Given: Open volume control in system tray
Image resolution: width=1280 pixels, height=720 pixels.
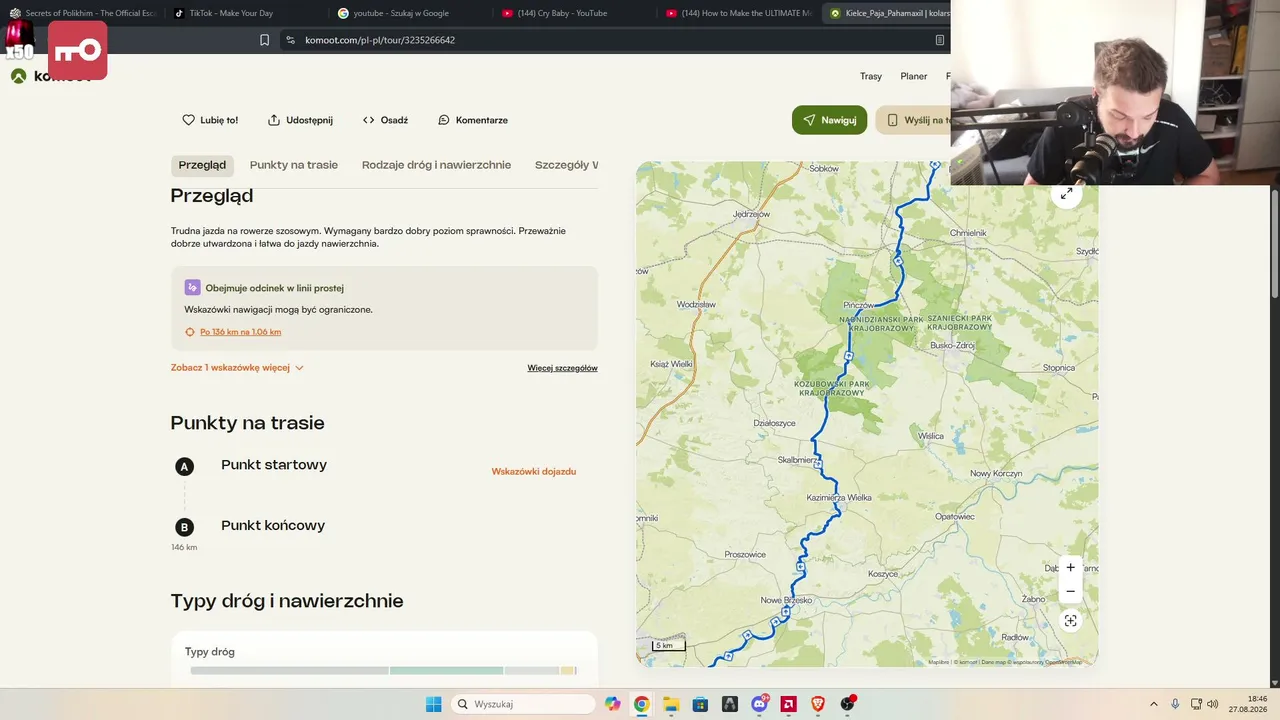Looking at the screenshot, I should pos(1213,704).
